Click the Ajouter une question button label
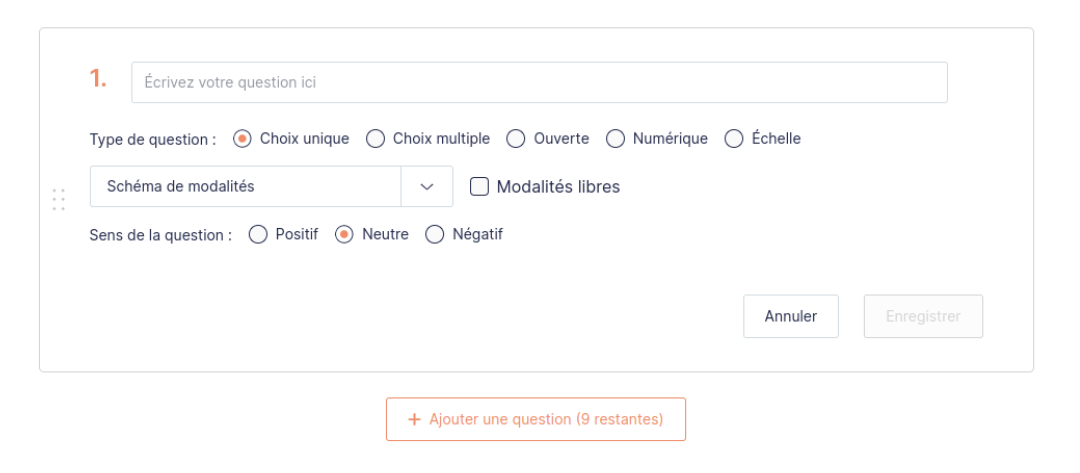The height and width of the screenshot is (473, 1080). tap(546, 420)
